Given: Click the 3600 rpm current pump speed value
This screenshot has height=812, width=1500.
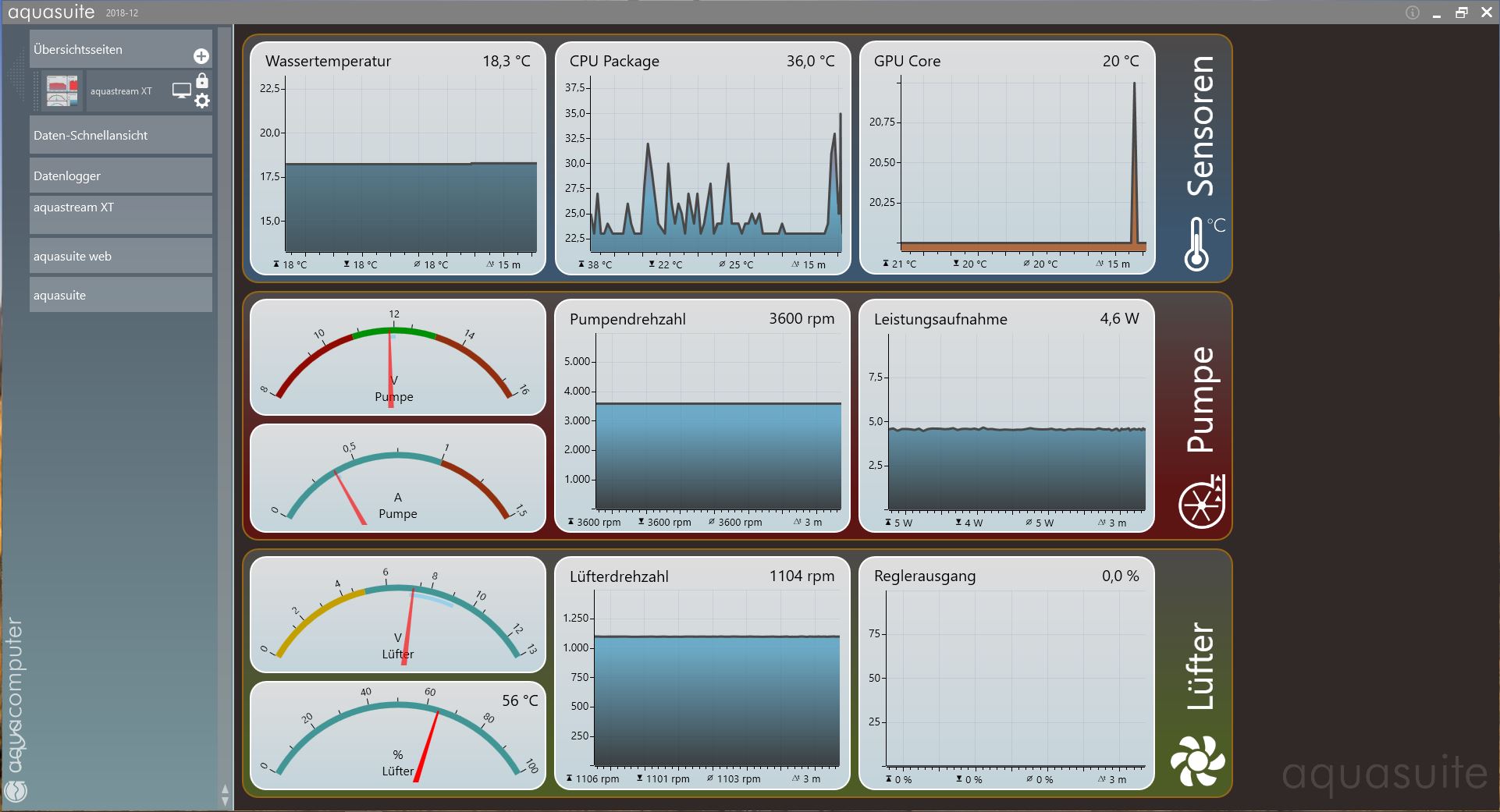Looking at the screenshot, I should (802, 318).
